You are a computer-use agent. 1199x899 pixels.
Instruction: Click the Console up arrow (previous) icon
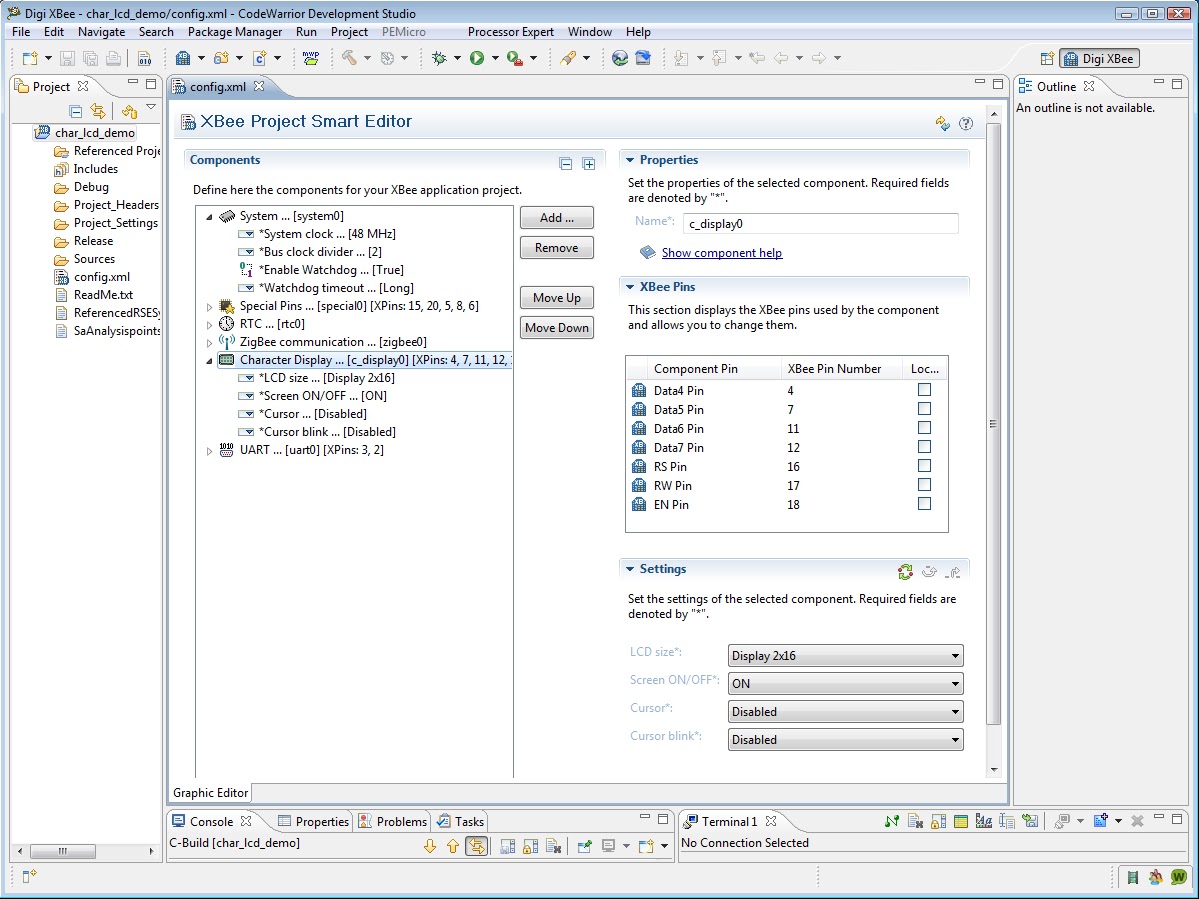tap(453, 845)
